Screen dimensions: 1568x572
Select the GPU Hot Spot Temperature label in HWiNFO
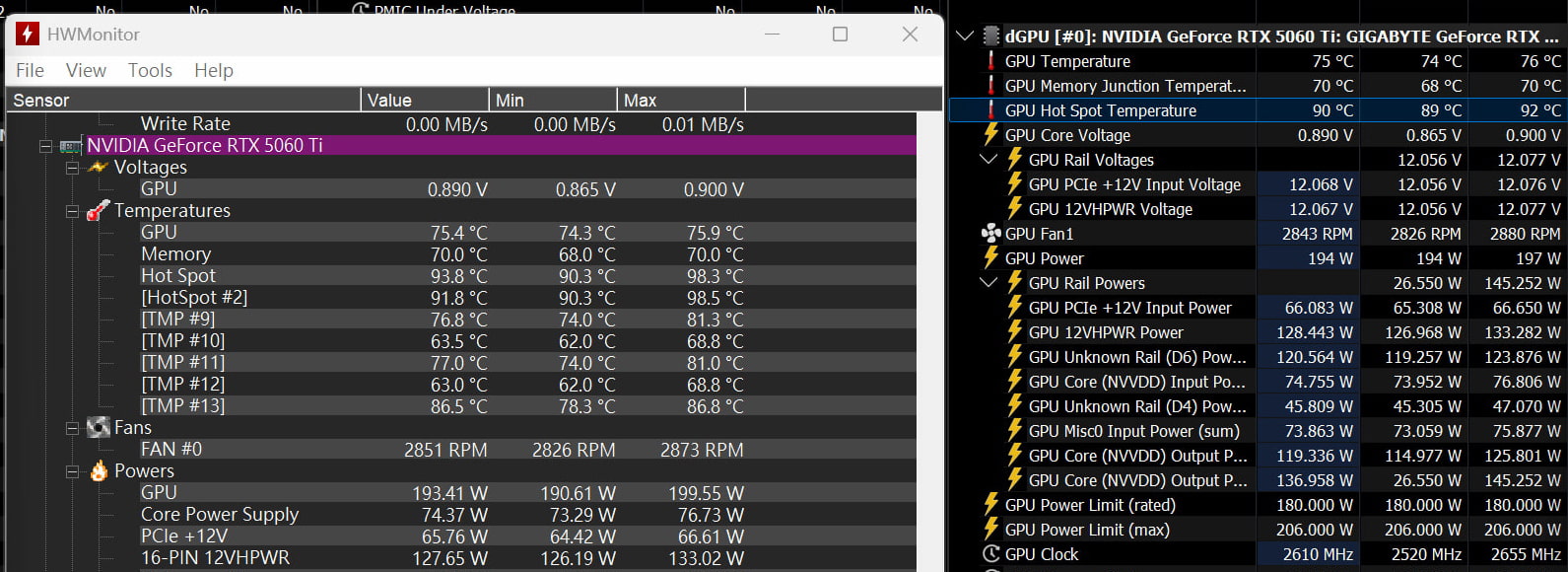(x=1101, y=110)
